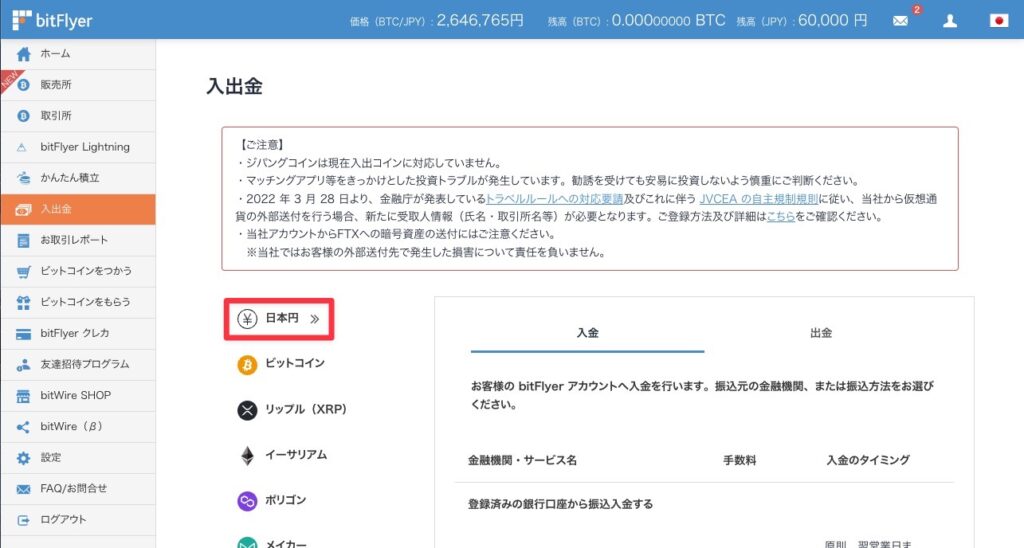
Task: Click 入金のタイミング column header
Action: 868,460
